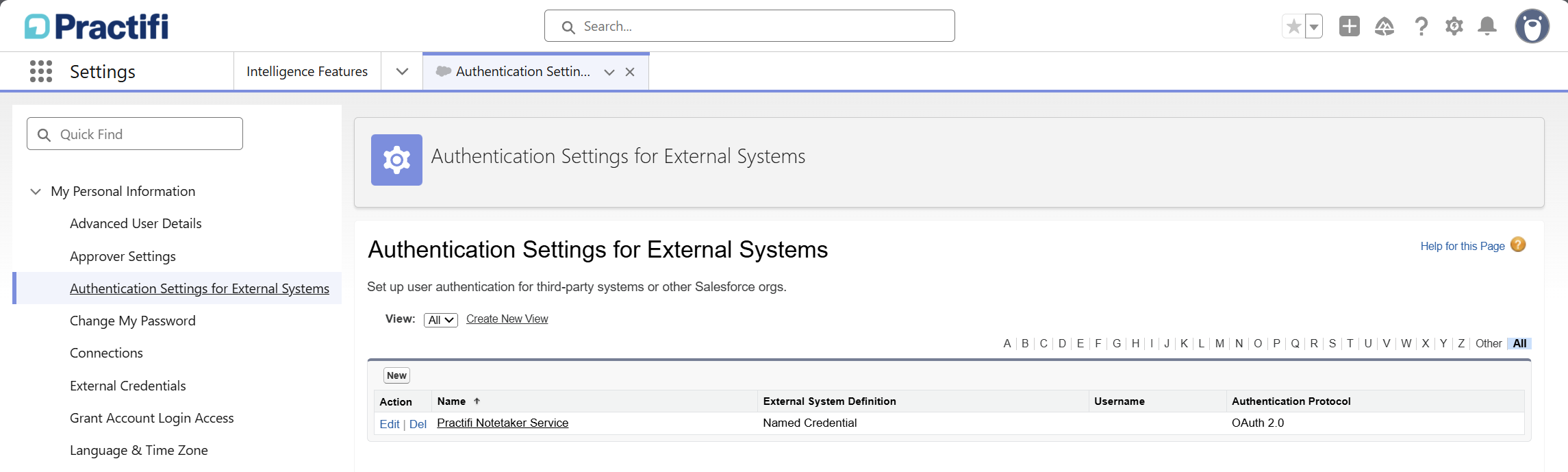Open the View dropdown showing All
The width and height of the screenshot is (1568, 472).
coord(441,320)
